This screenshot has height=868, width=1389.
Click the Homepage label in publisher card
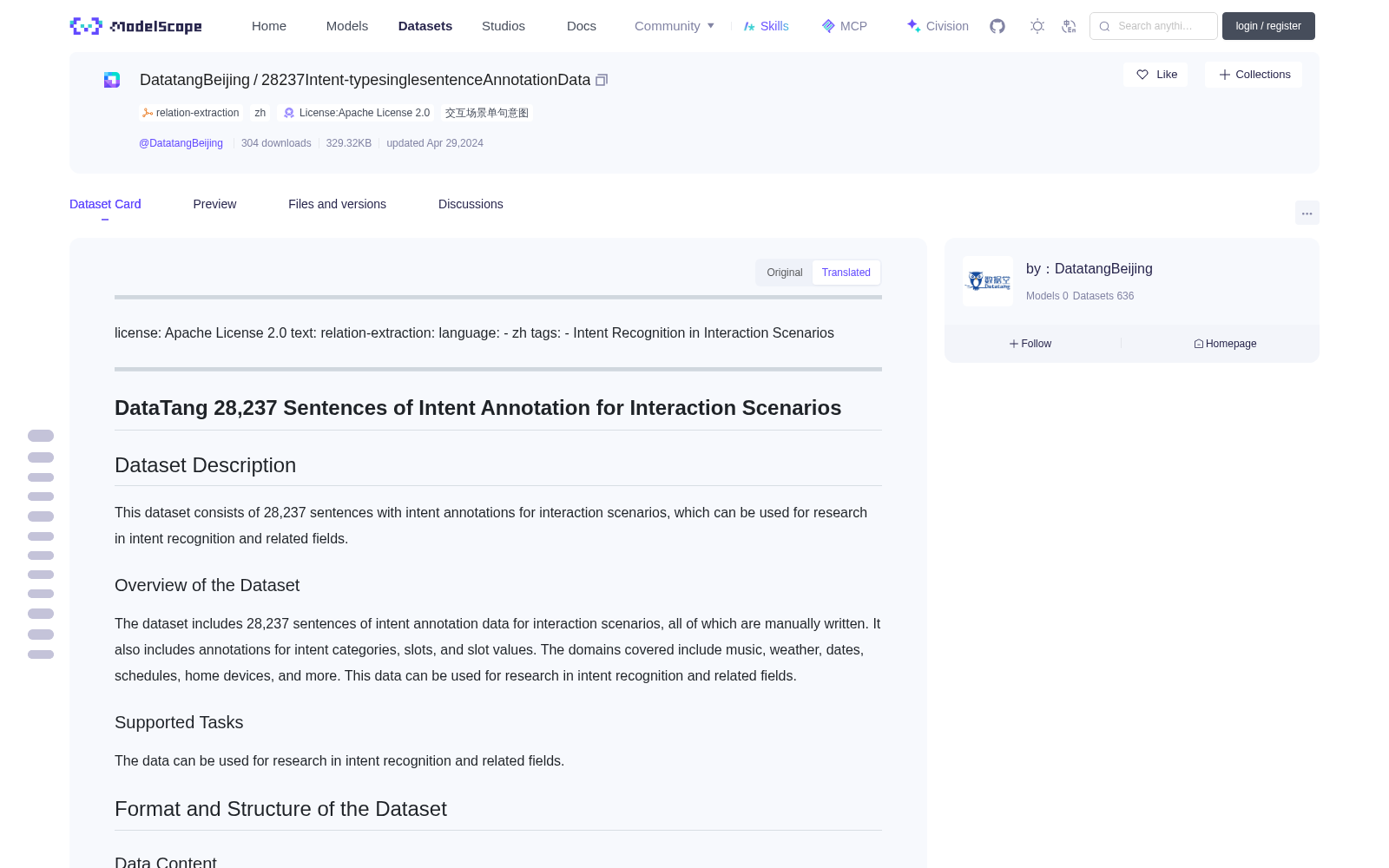1231,344
